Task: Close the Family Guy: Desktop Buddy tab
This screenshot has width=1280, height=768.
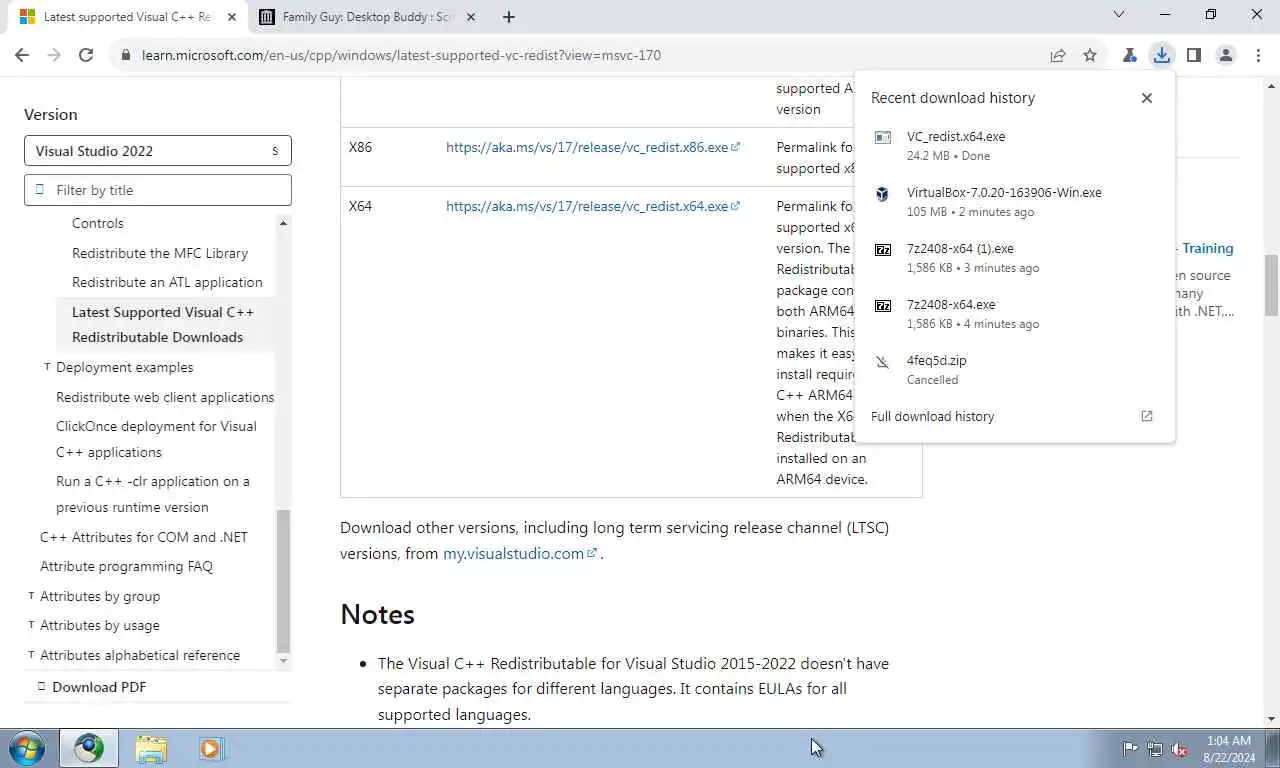Action: pos(471,17)
